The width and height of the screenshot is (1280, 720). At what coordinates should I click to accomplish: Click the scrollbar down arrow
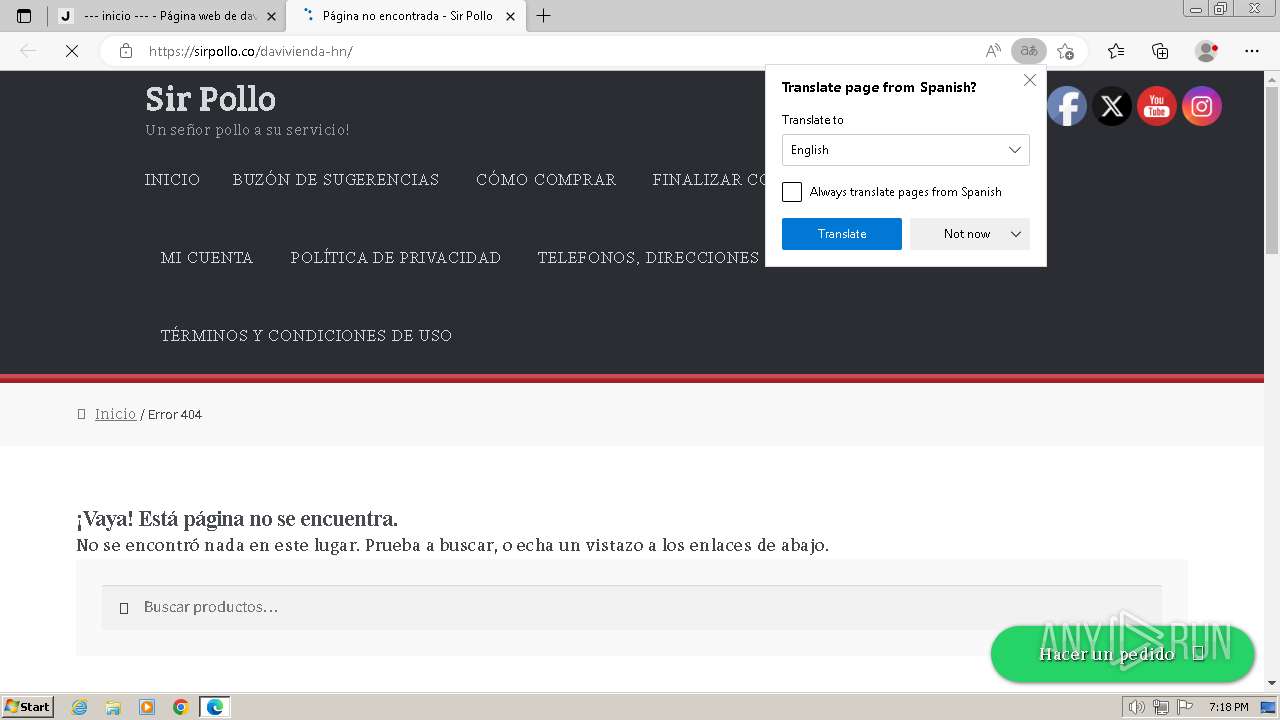(x=1272, y=683)
